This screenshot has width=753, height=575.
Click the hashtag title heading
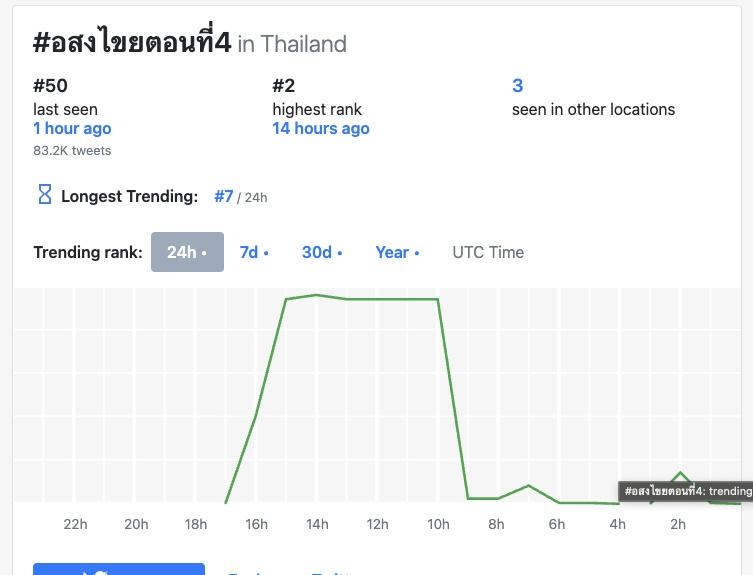pyautogui.click(x=132, y=42)
